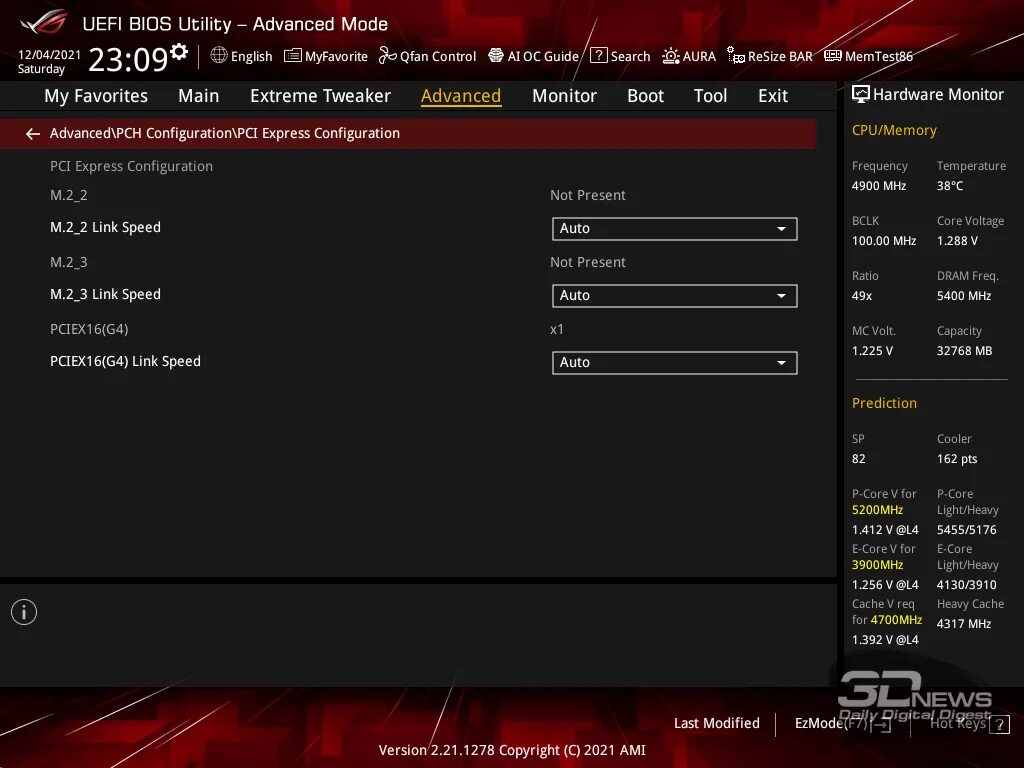Viewport: 1024px width, 768px height.
Task: Click the ReSize BAR label
Action: click(x=780, y=56)
